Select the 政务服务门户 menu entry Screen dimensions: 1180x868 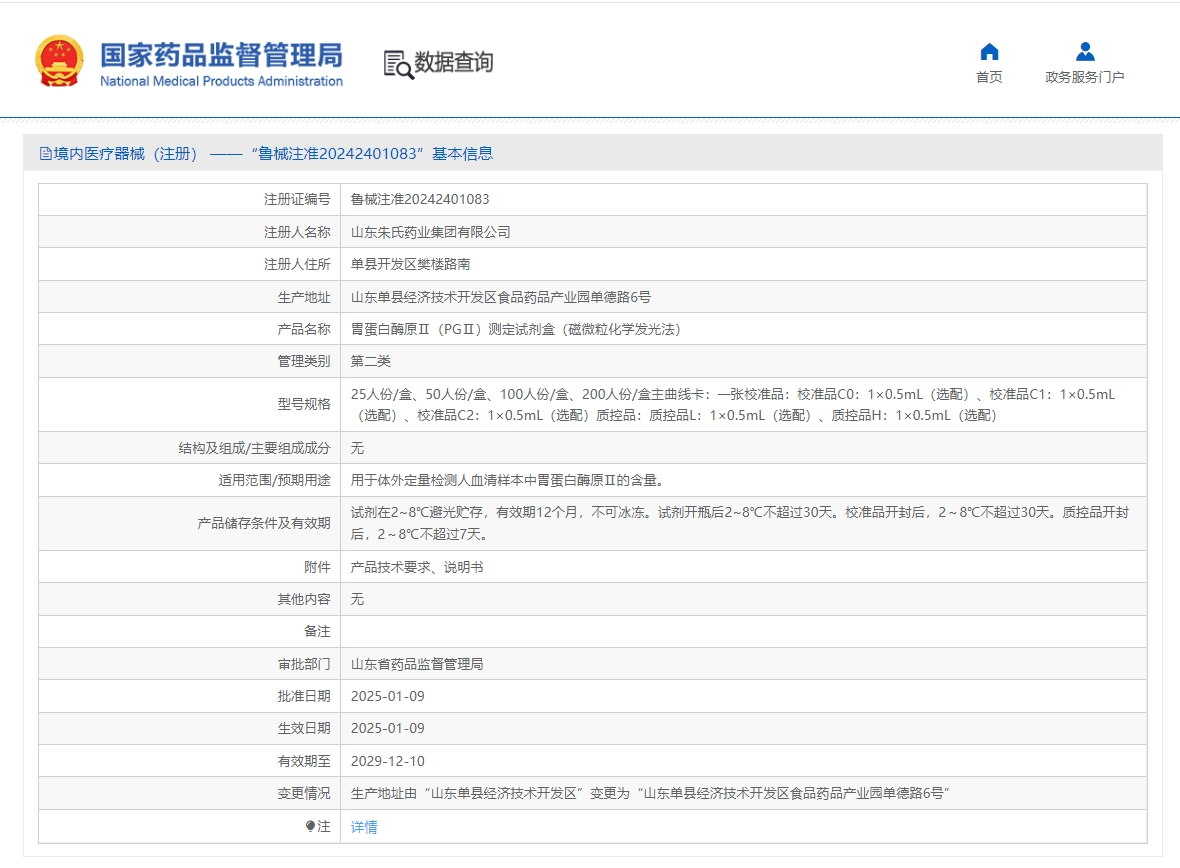coord(1084,76)
